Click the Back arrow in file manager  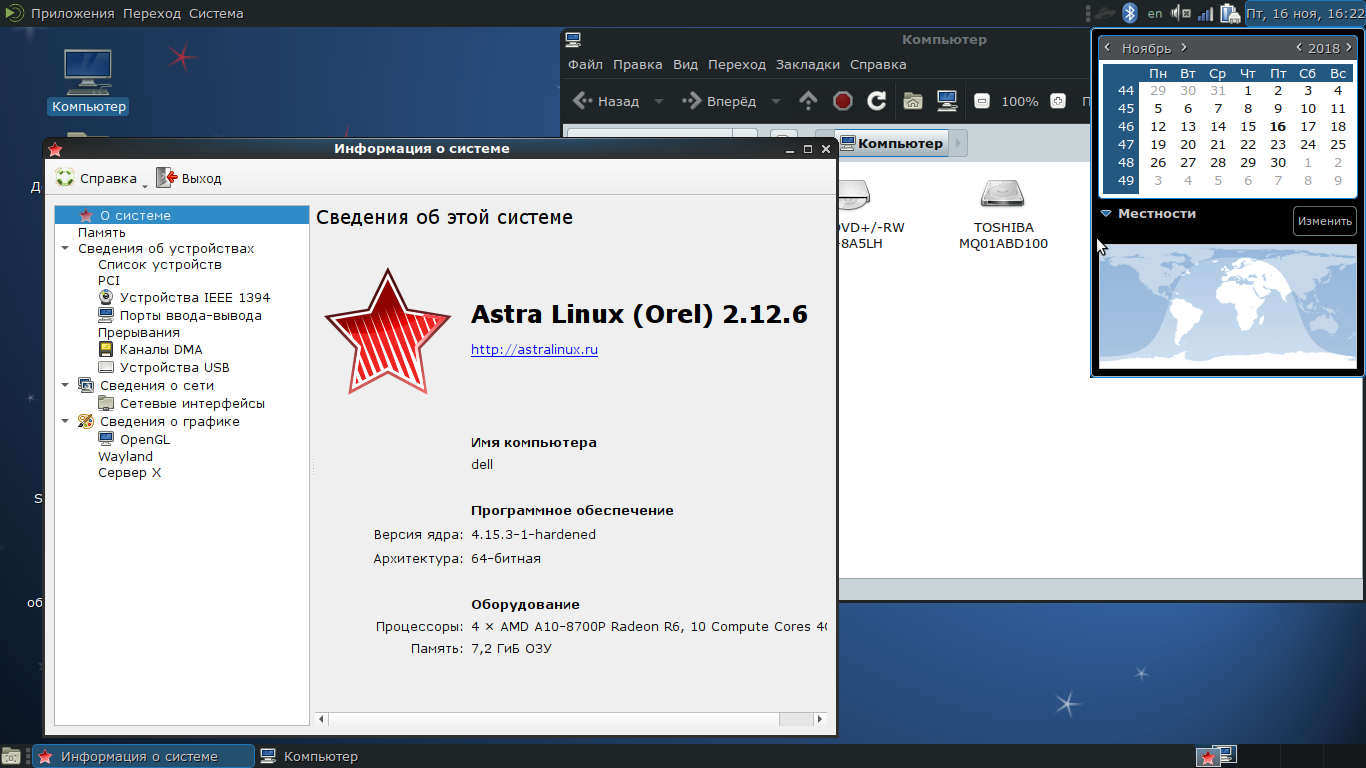tap(583, 101)
